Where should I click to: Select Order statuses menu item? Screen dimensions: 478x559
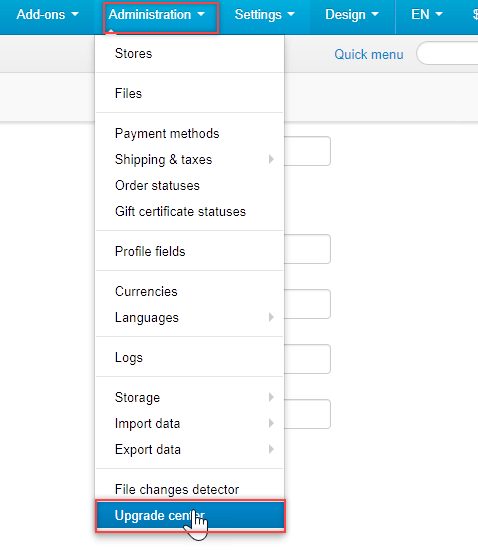(190, 185)
